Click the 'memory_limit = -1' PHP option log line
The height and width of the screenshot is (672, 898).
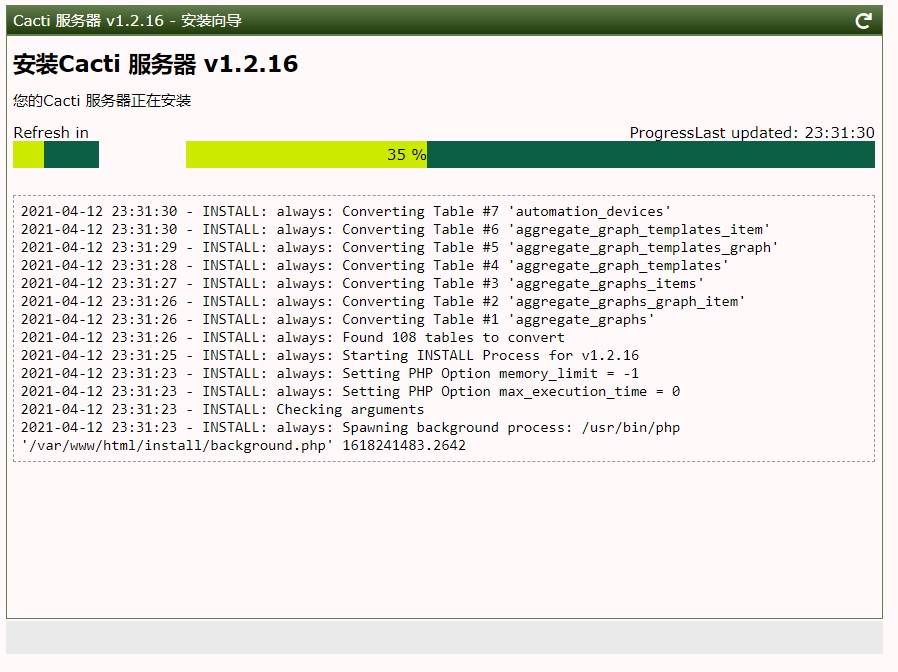point(329,374)
